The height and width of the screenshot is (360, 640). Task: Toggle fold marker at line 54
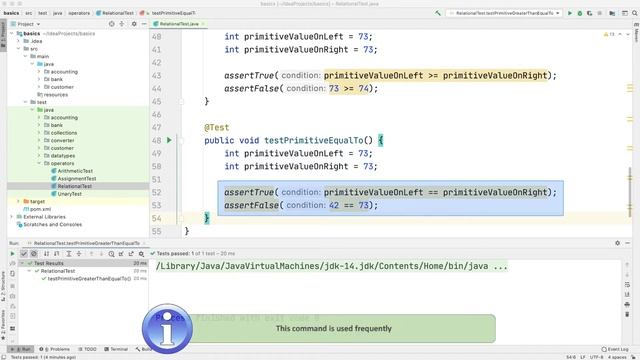(x=182, y=218)
